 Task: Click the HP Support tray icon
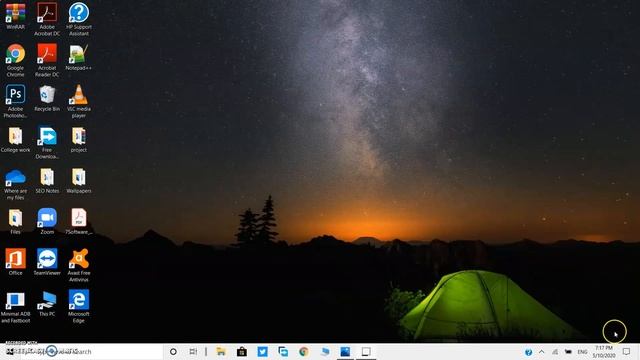click(528, 352)
